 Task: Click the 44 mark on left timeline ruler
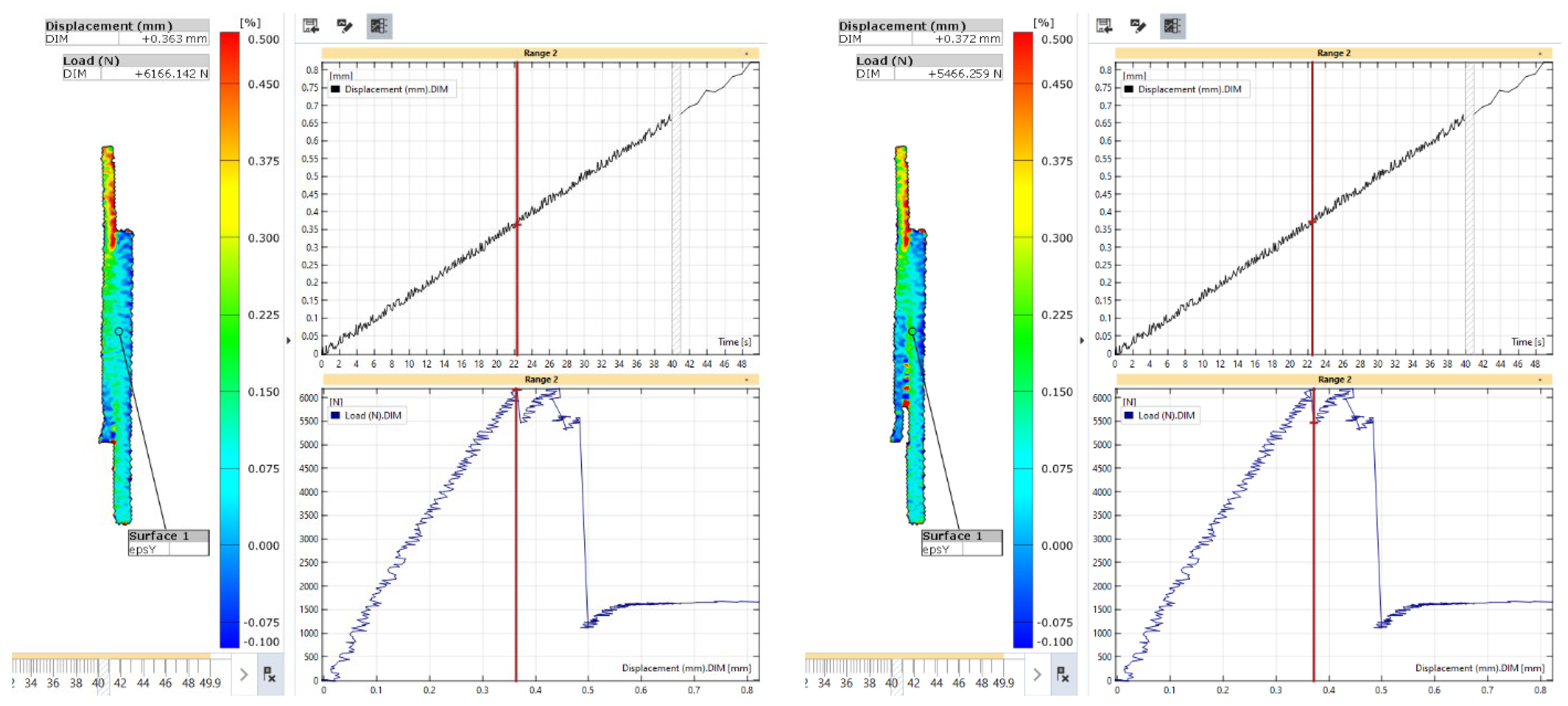[x=143, y=683]
